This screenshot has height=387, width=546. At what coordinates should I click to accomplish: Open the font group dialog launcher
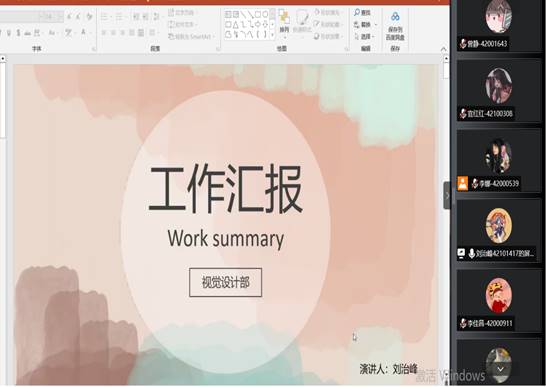(x=94, y=49)
